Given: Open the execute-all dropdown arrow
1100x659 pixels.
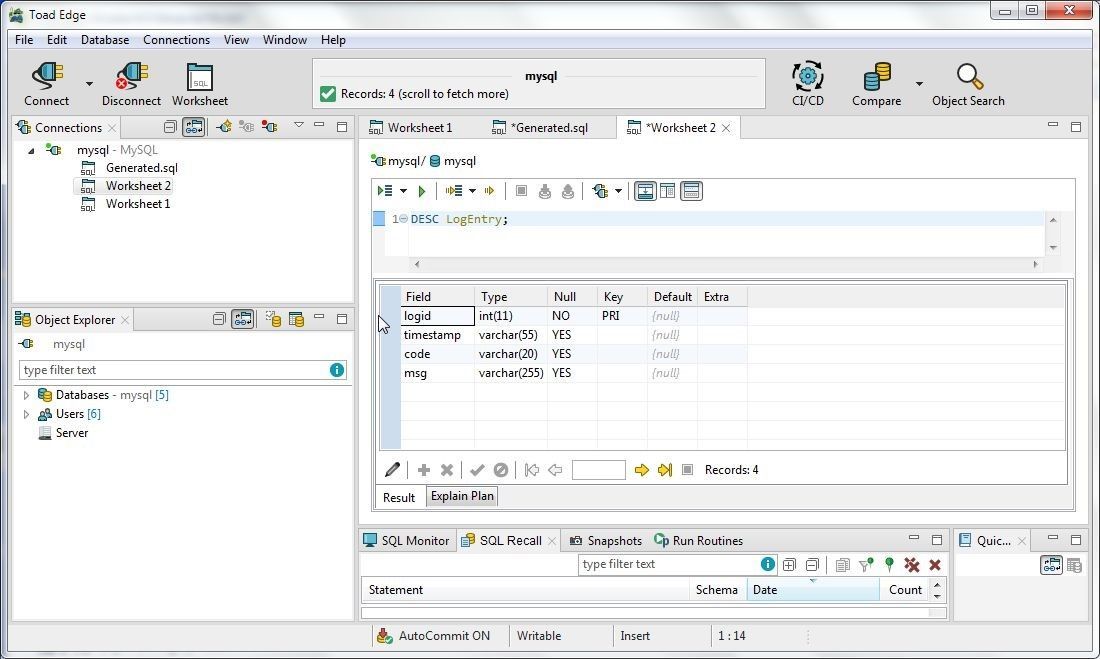Looking at the screenshot, I should tap(403, 191).
